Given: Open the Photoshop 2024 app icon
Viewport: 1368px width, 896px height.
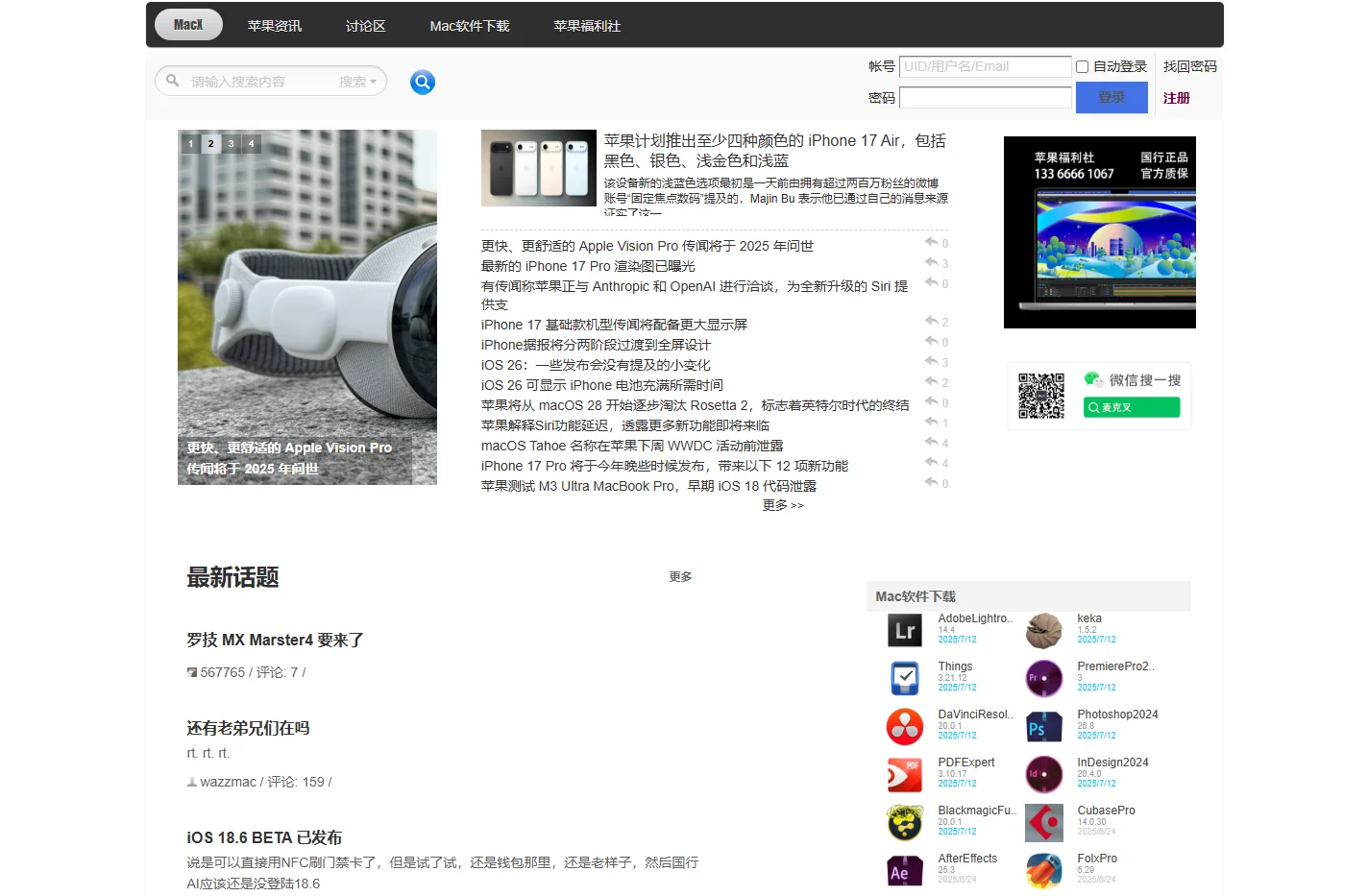Looking at the screenshot, I should pos(1044,726).
